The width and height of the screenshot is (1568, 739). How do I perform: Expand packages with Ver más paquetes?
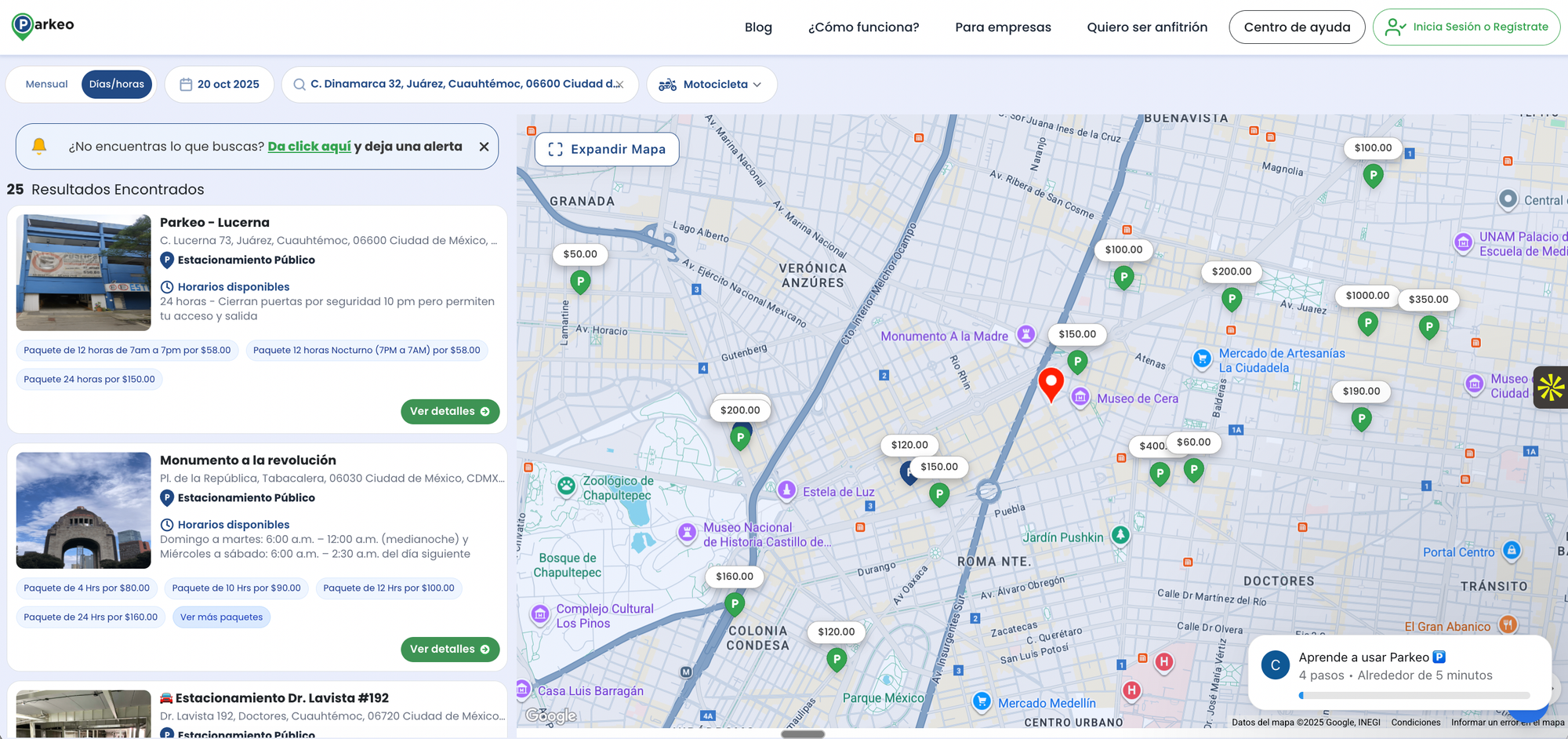click(221, 617)
